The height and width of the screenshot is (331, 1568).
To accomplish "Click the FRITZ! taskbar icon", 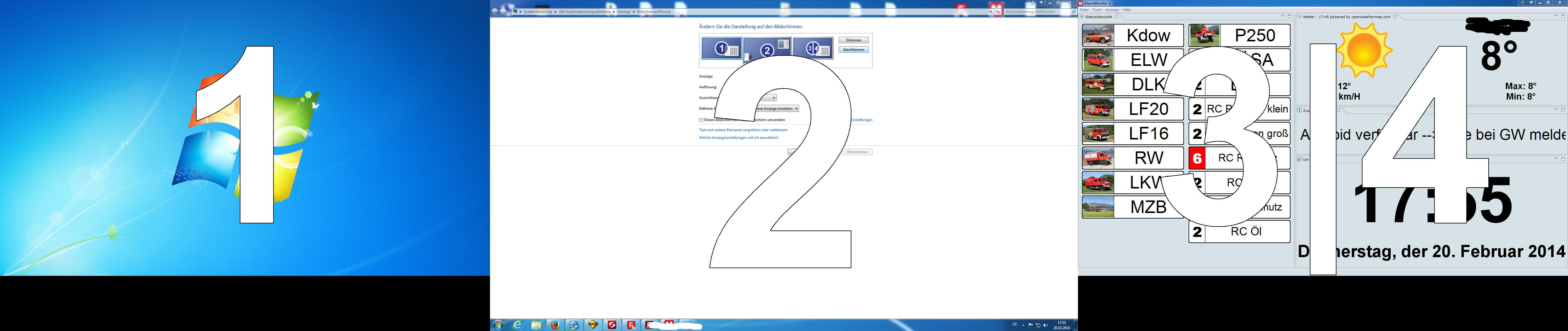I will point(593,325).
